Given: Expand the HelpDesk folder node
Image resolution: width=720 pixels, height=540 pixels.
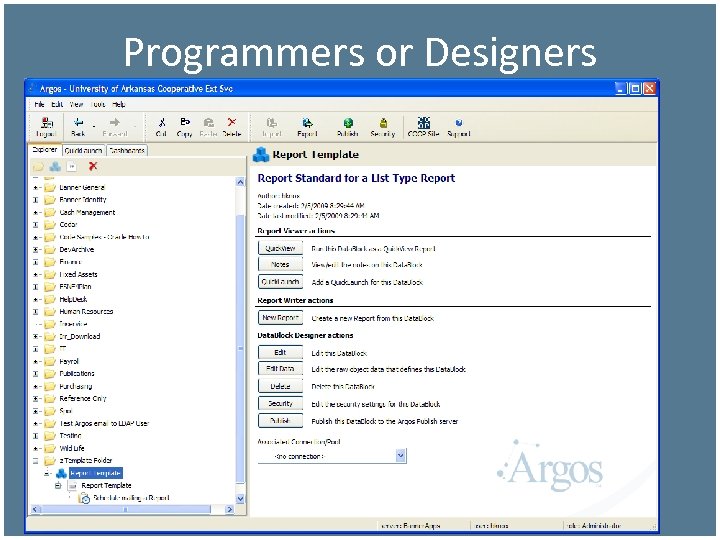Looking at the screenshot, I should point(36,299).
